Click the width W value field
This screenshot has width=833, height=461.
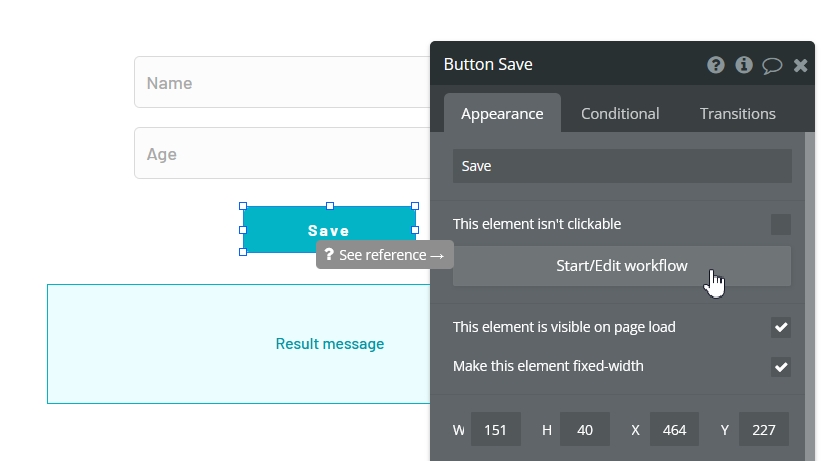pos(495,430)
